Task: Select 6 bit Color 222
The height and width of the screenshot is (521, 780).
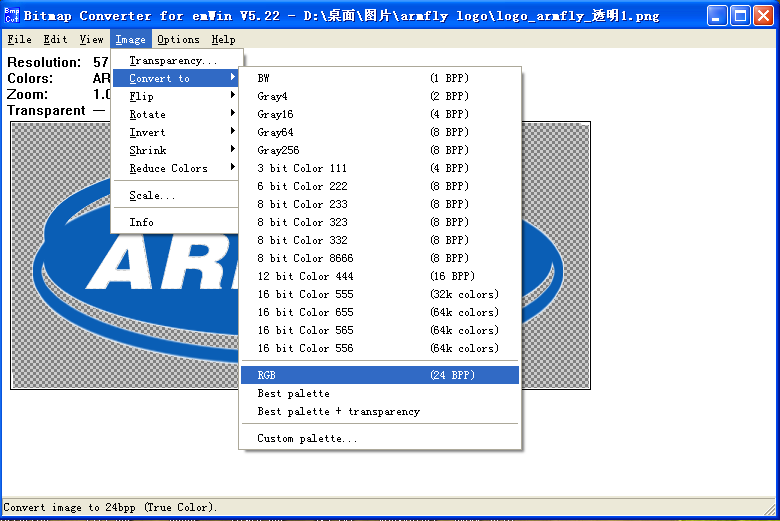Action: (380, 186)
